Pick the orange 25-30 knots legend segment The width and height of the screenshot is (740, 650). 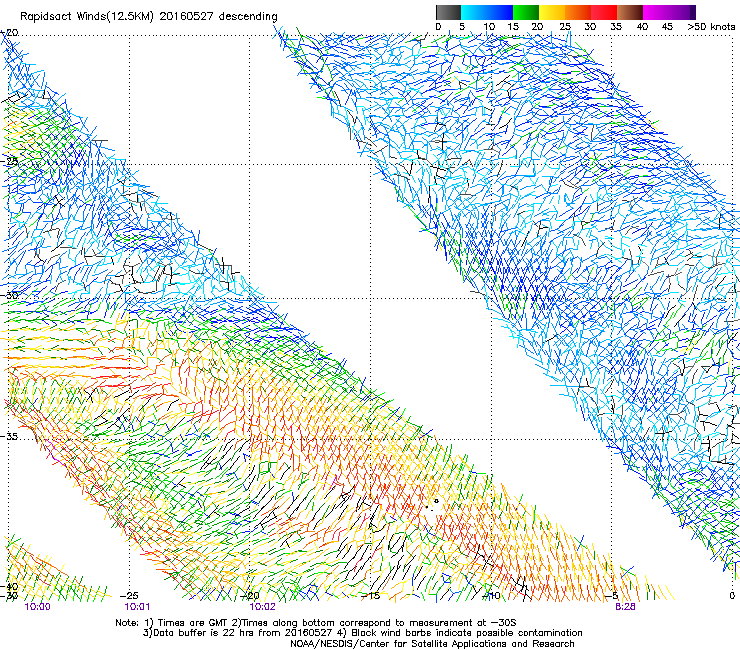click(x=578, y=12)
